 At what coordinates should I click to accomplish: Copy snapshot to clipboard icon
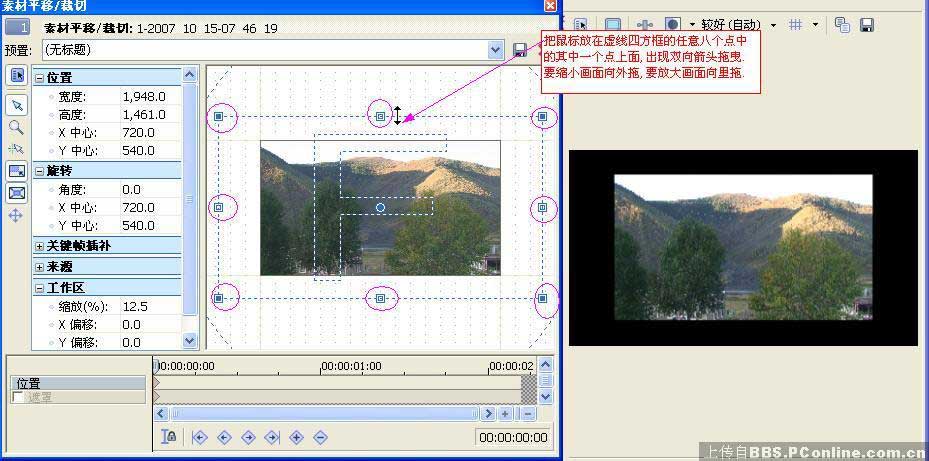pyautogui.click(x=842, y=24)
